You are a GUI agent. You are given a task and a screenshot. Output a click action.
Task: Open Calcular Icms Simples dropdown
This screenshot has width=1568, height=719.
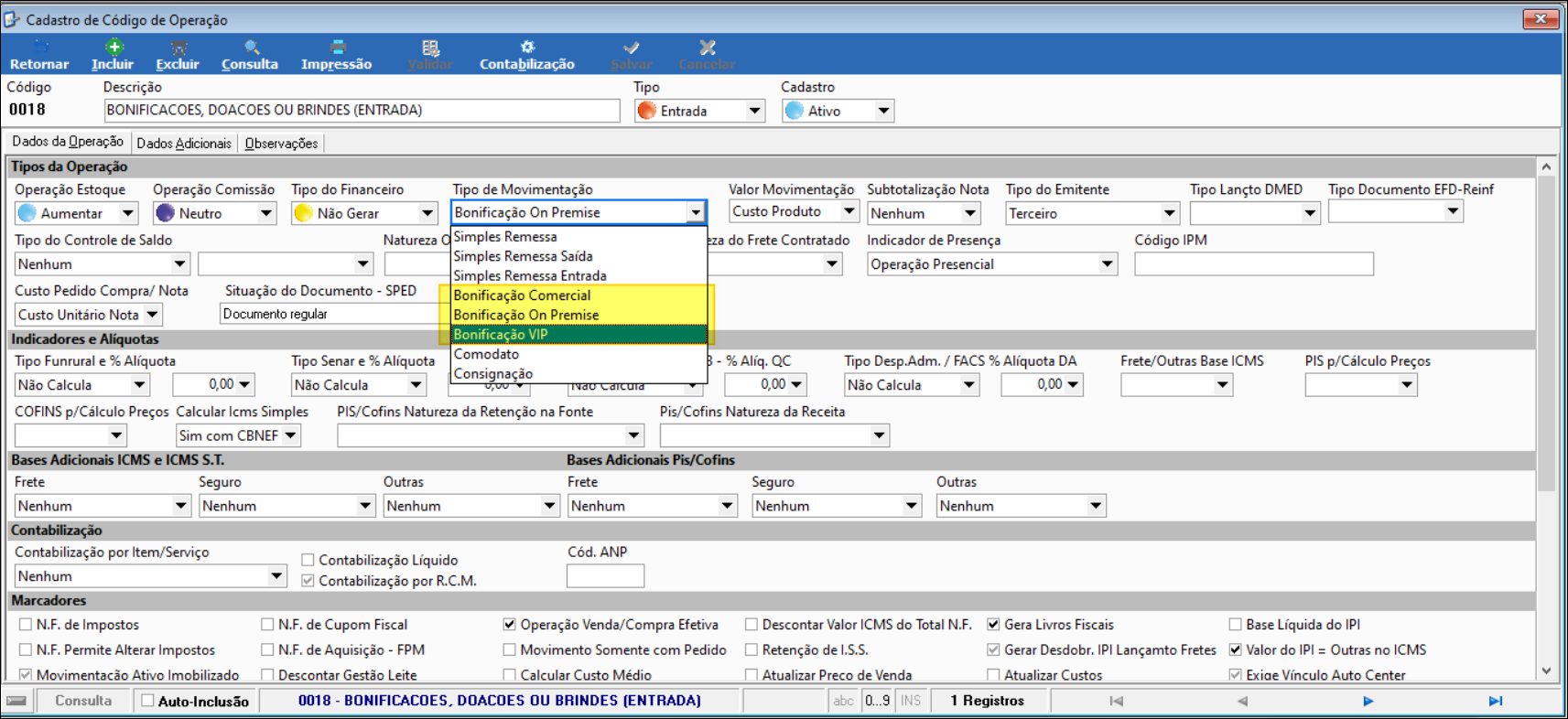(x=290, y=435)
